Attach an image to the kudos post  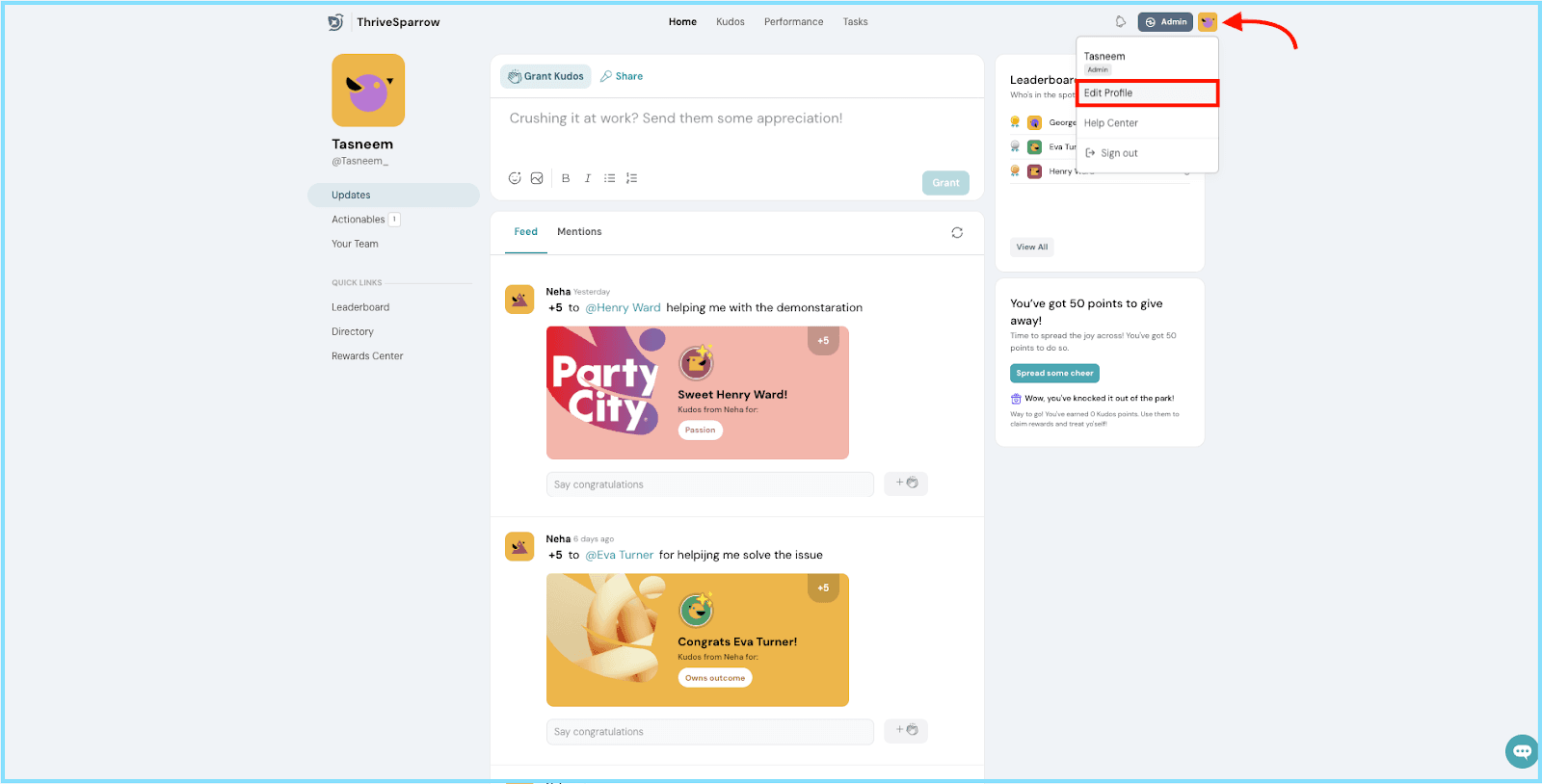coord(537,178)
